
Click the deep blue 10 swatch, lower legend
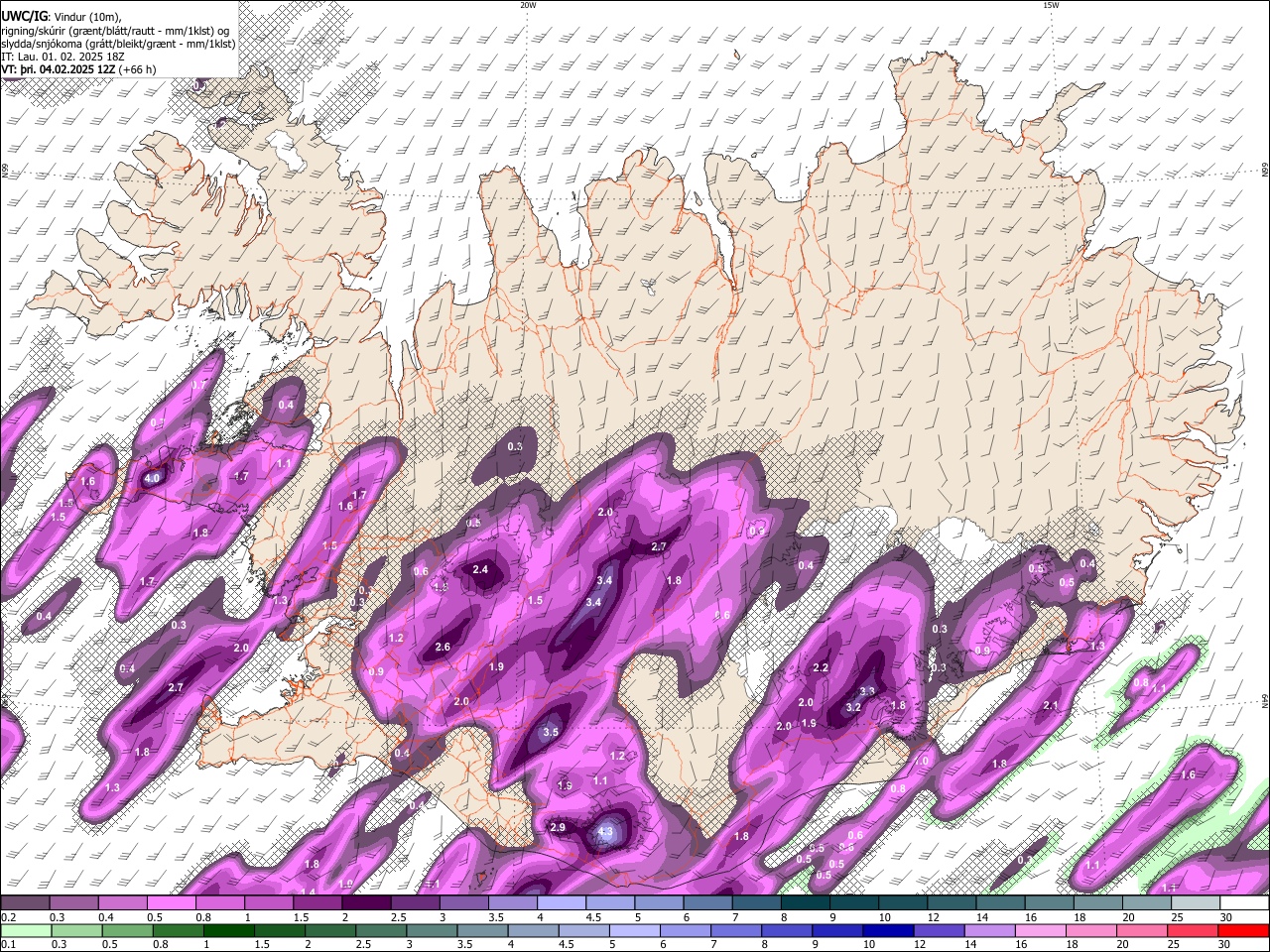[887, 930]
